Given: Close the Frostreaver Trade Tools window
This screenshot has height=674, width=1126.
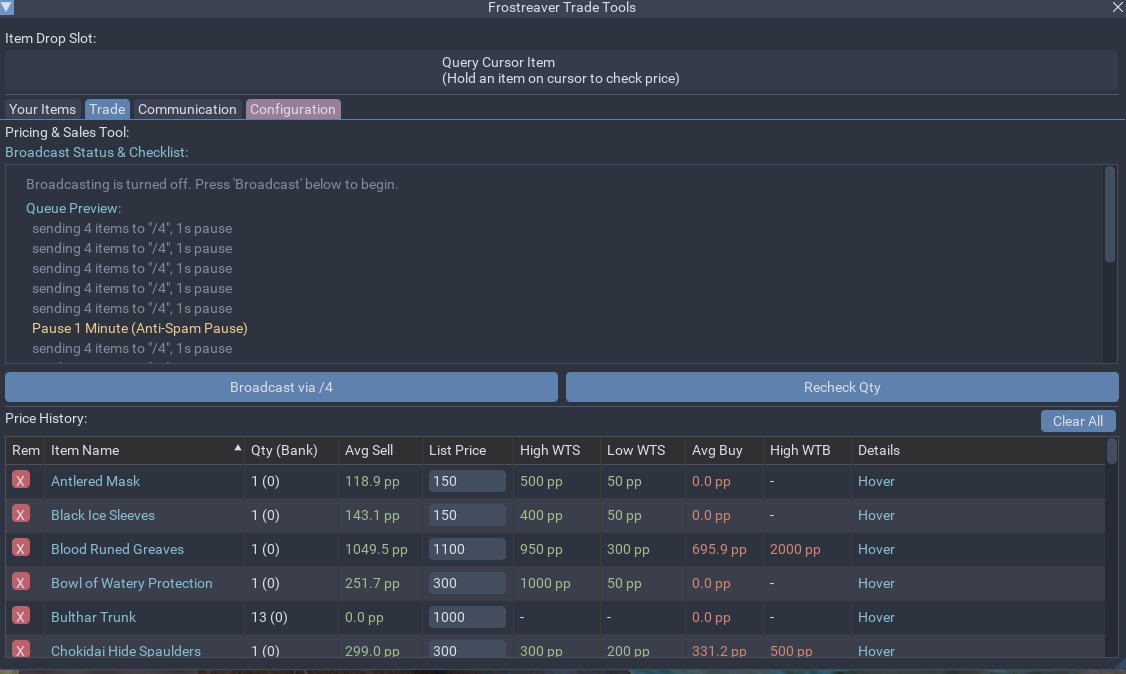Looking at the screenshot, I should click(x=1118, y=7).
